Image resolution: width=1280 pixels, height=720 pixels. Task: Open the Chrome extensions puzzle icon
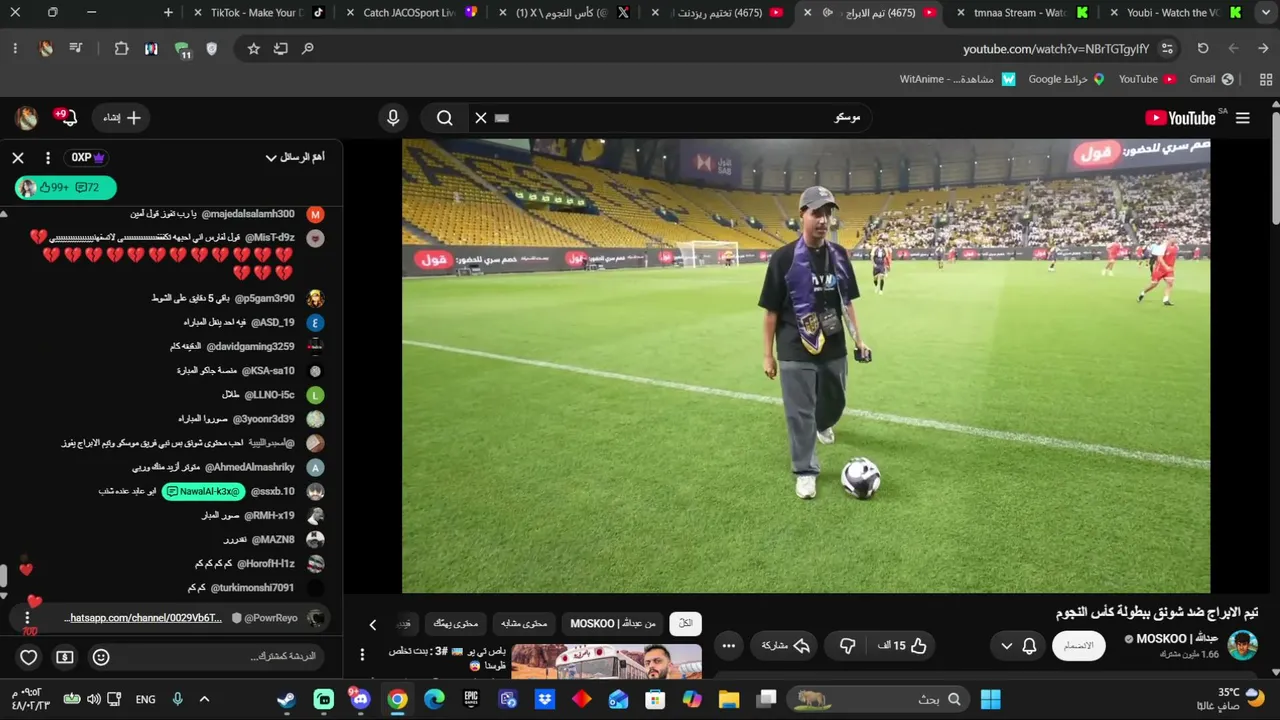[x=122, y=48]
